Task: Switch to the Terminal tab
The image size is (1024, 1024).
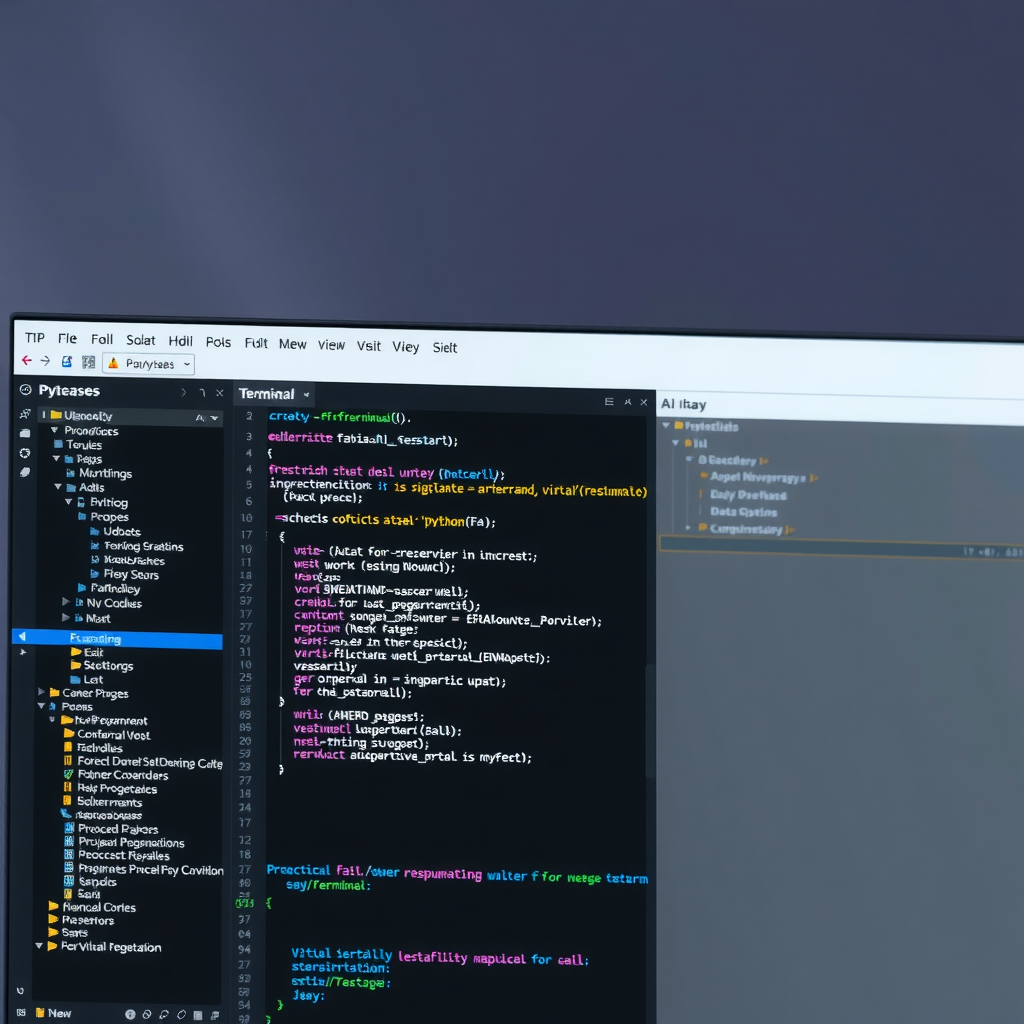Action: click(x=265, y=394)
